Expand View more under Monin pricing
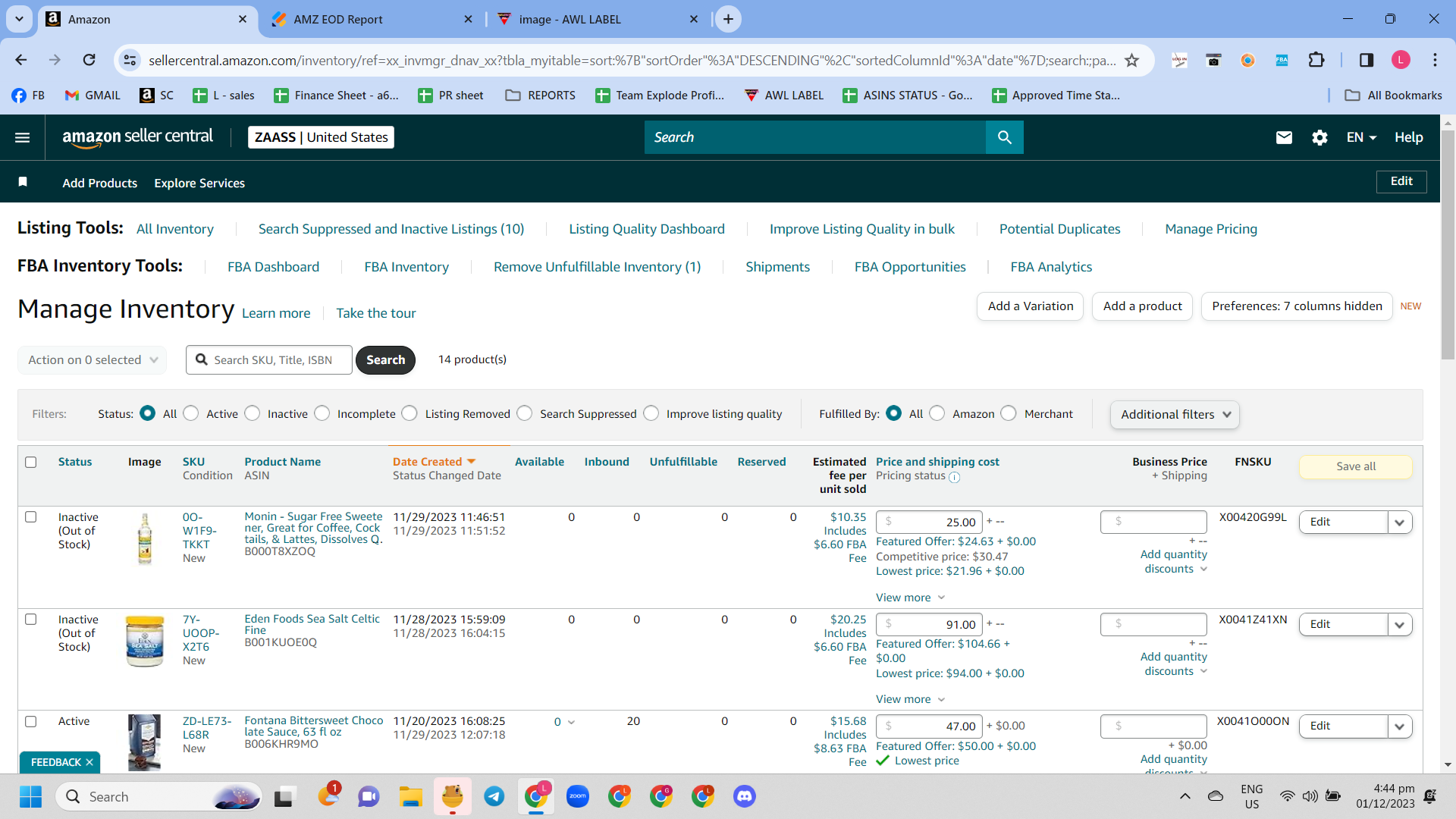Viewport: 1456px width, 819px height. (x=910, y=598)
